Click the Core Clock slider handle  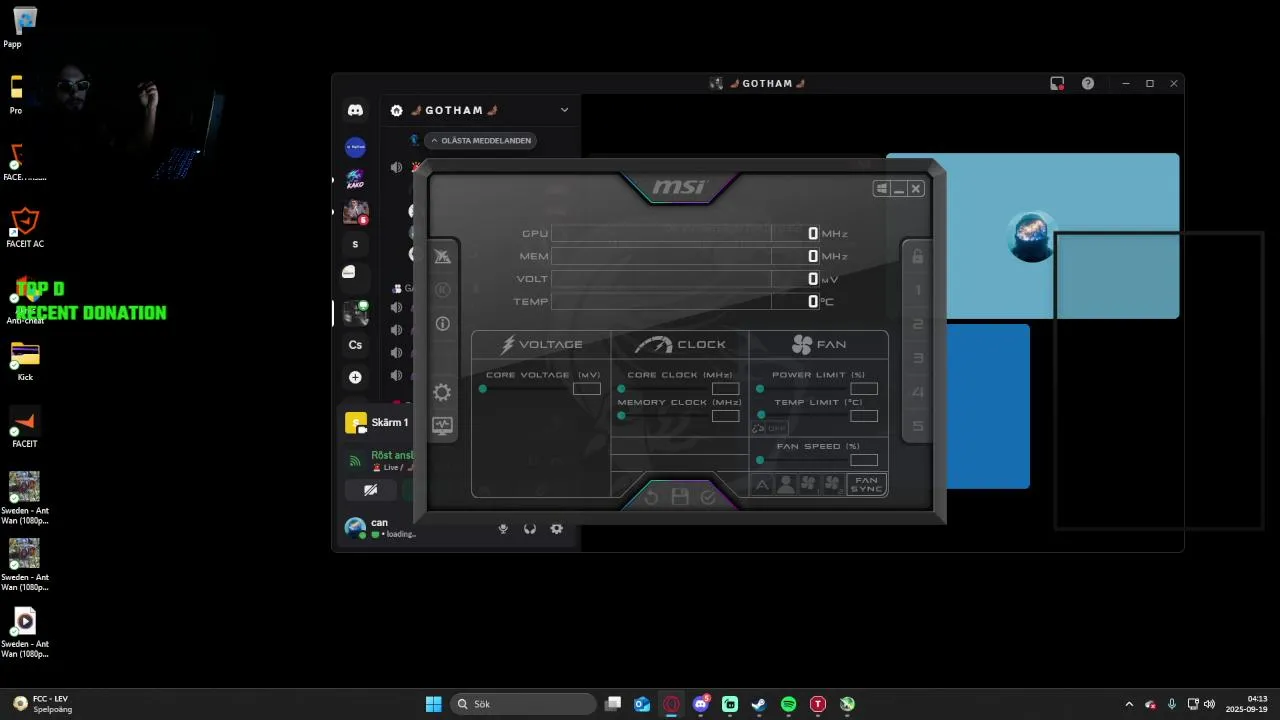coord(621,388)
